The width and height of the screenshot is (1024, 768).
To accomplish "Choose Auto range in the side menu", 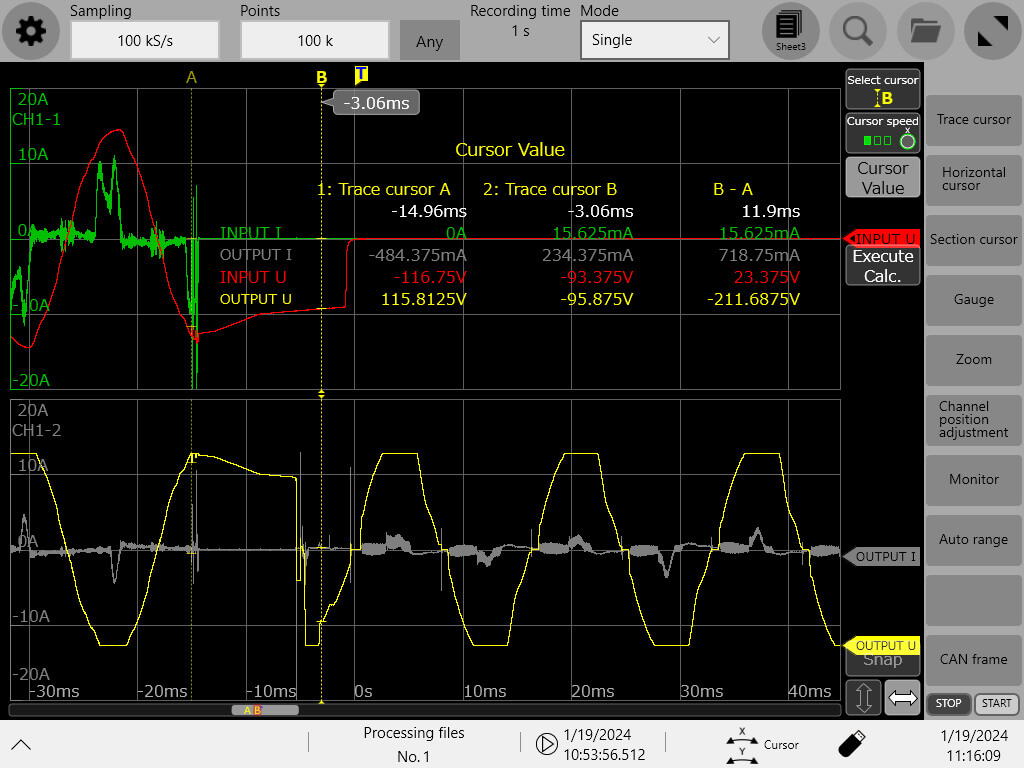I will (973, 539).
